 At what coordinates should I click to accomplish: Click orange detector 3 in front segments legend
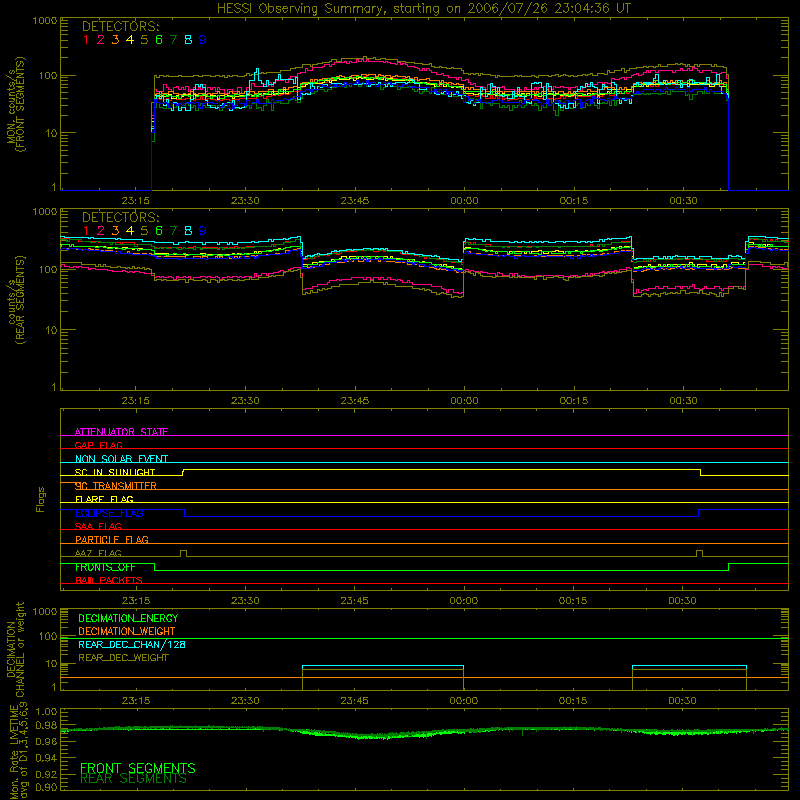point(115,40)
